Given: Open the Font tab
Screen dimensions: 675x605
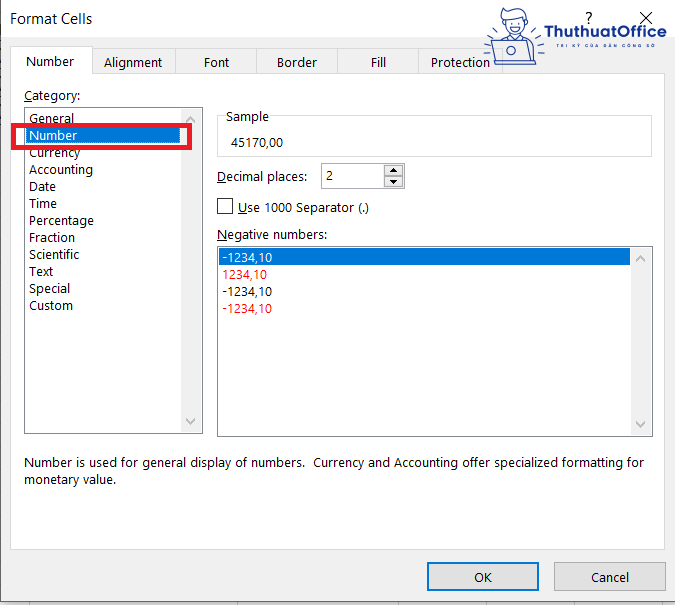Looking at the screenshot, I should [x=216, y=62].
